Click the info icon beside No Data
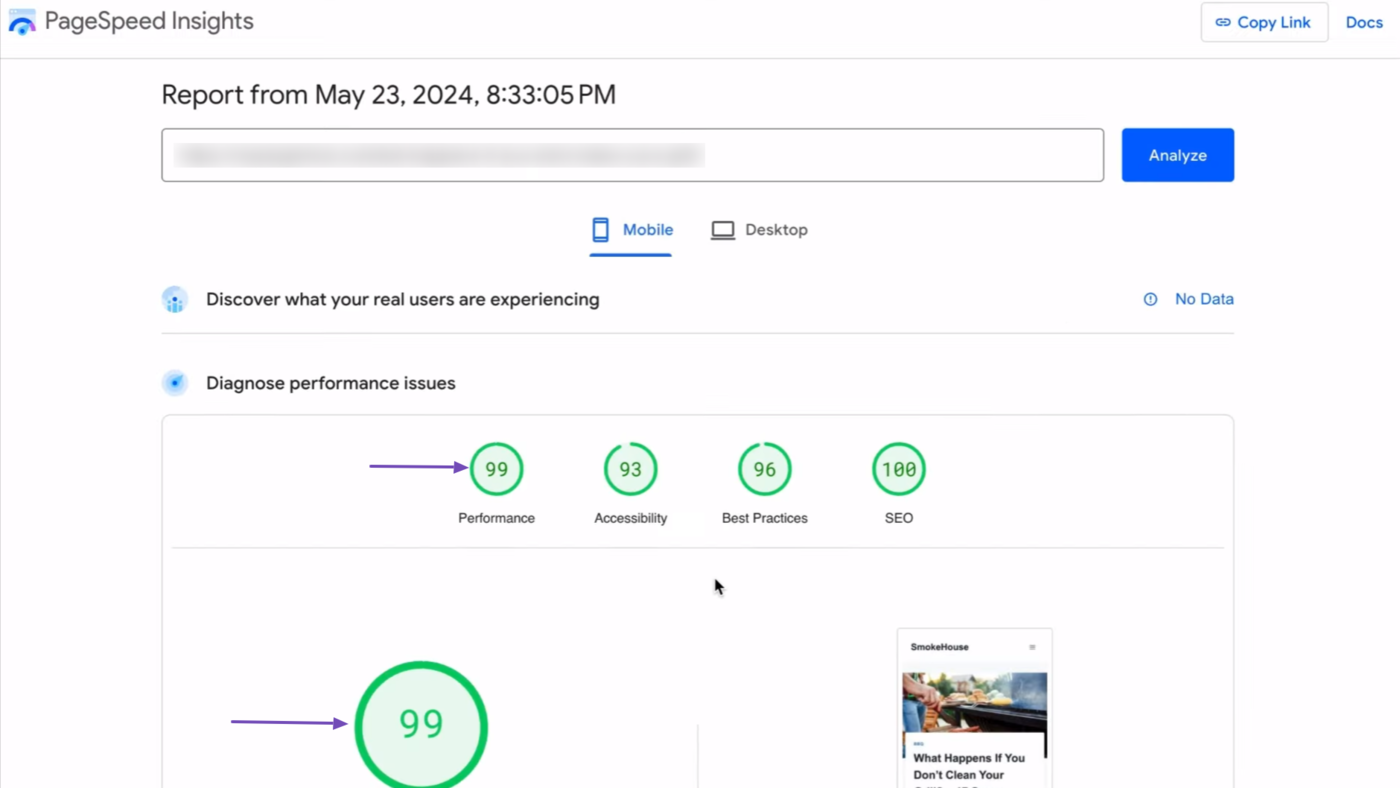Viewport: 1400px width, 788px height. coord(1150,299)
